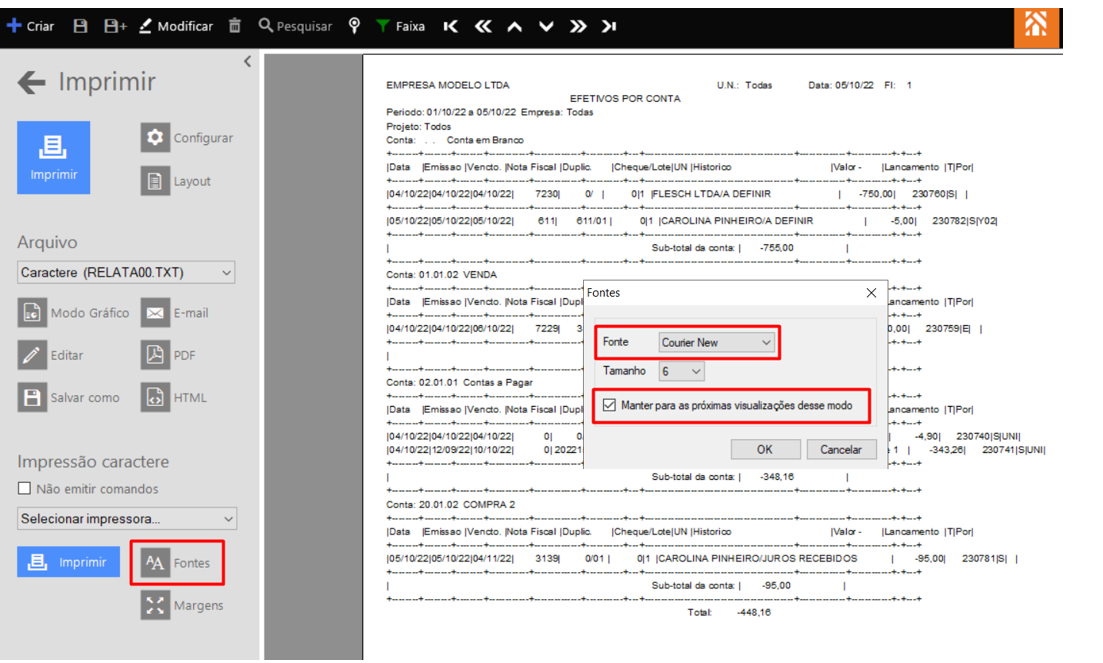Click the FLESCH LTDA/A DEFINIR entry
The height and width of the screenshot is (663, 1103).
point(711,193)
